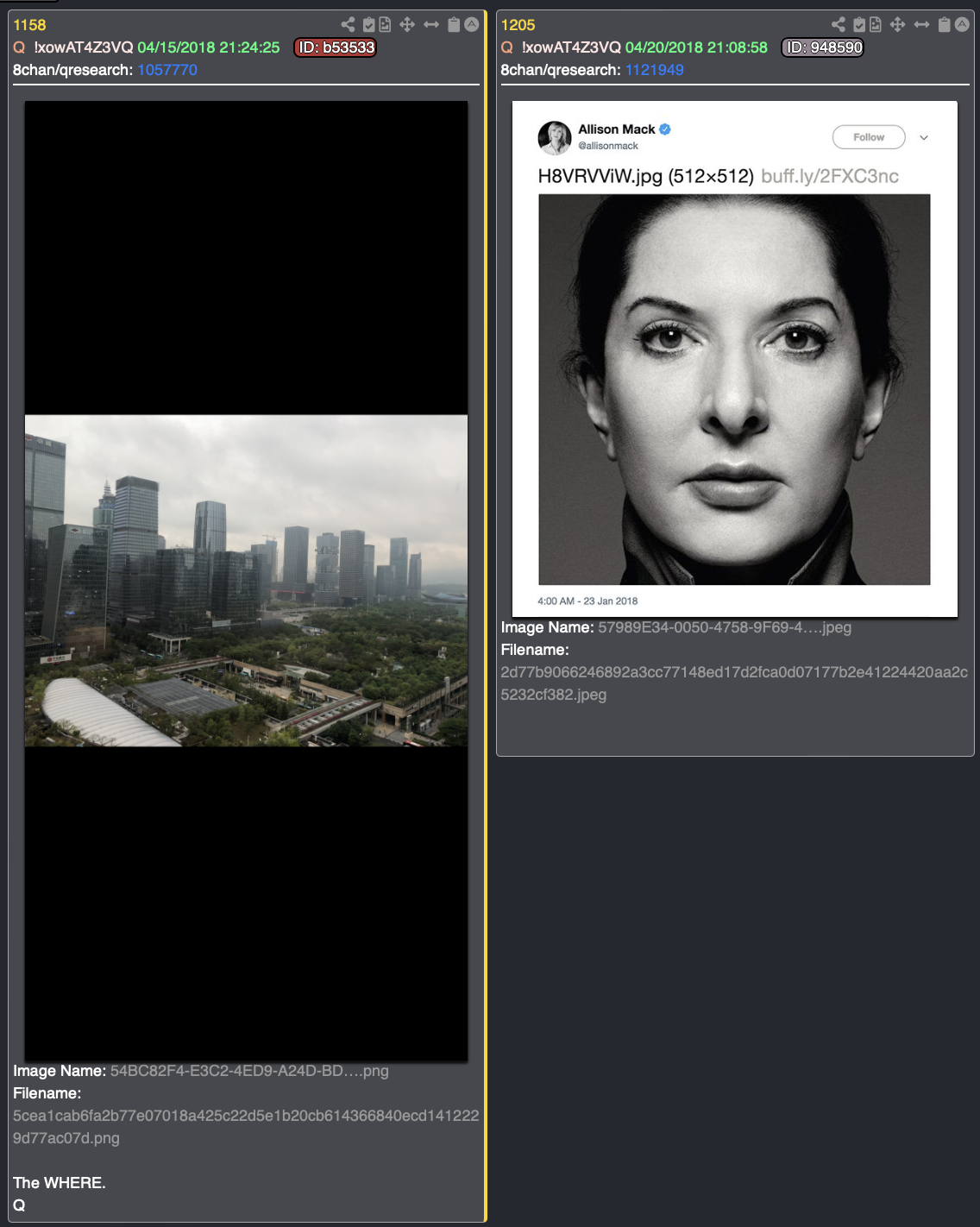This screenshot has height=1227, width=980.
Task: Collapse post 1205 with circled up arrow
Action: pyautogui.click(x=962, y=24)
